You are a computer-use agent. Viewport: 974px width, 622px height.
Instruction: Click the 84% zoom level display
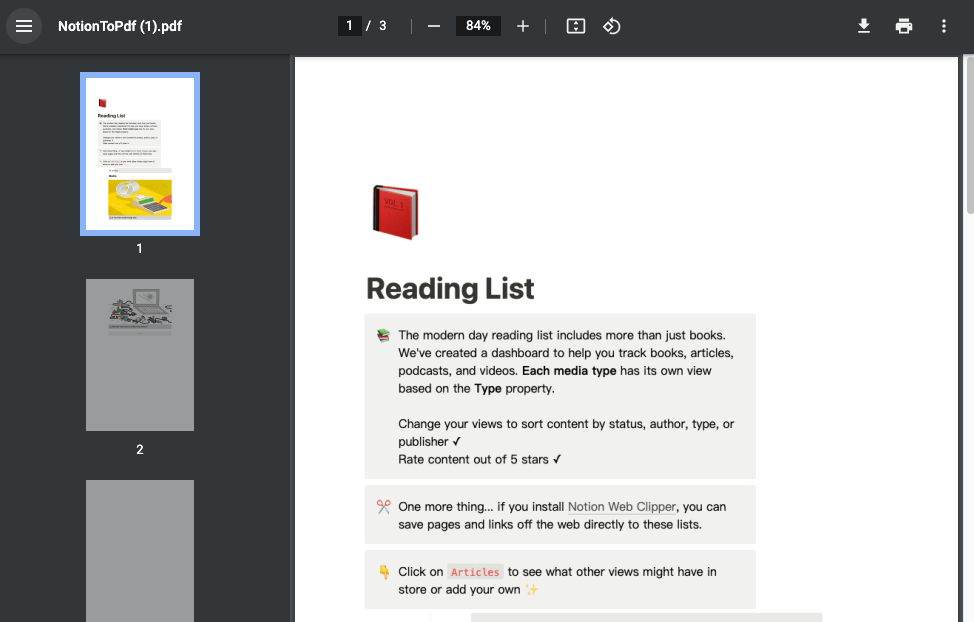(x=477, y=26)
